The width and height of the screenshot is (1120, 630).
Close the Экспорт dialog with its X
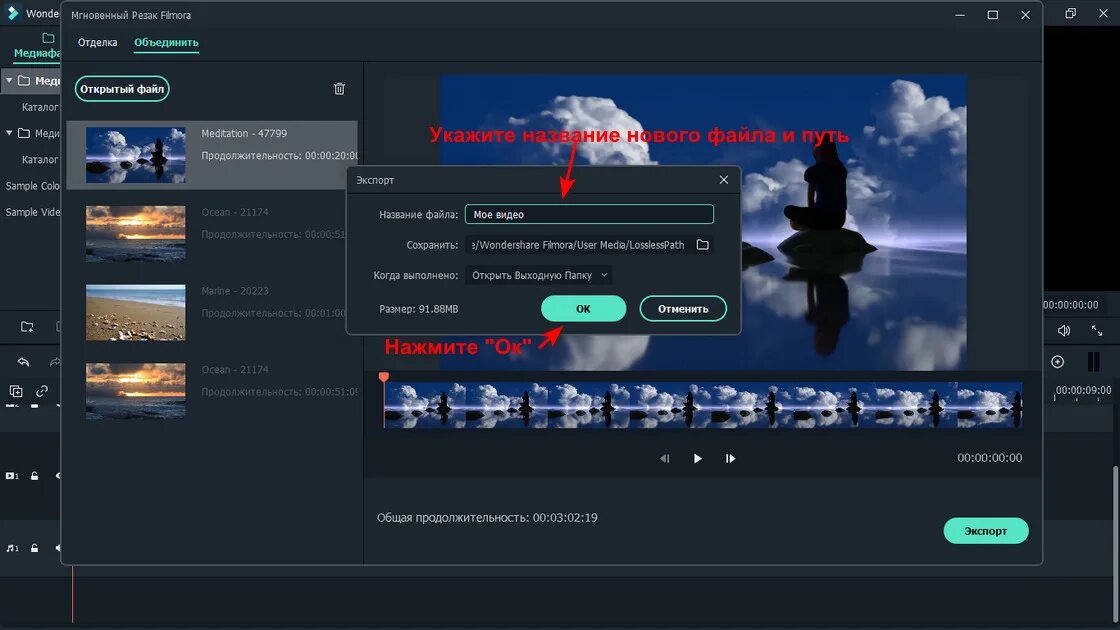[x=724, y=180]
